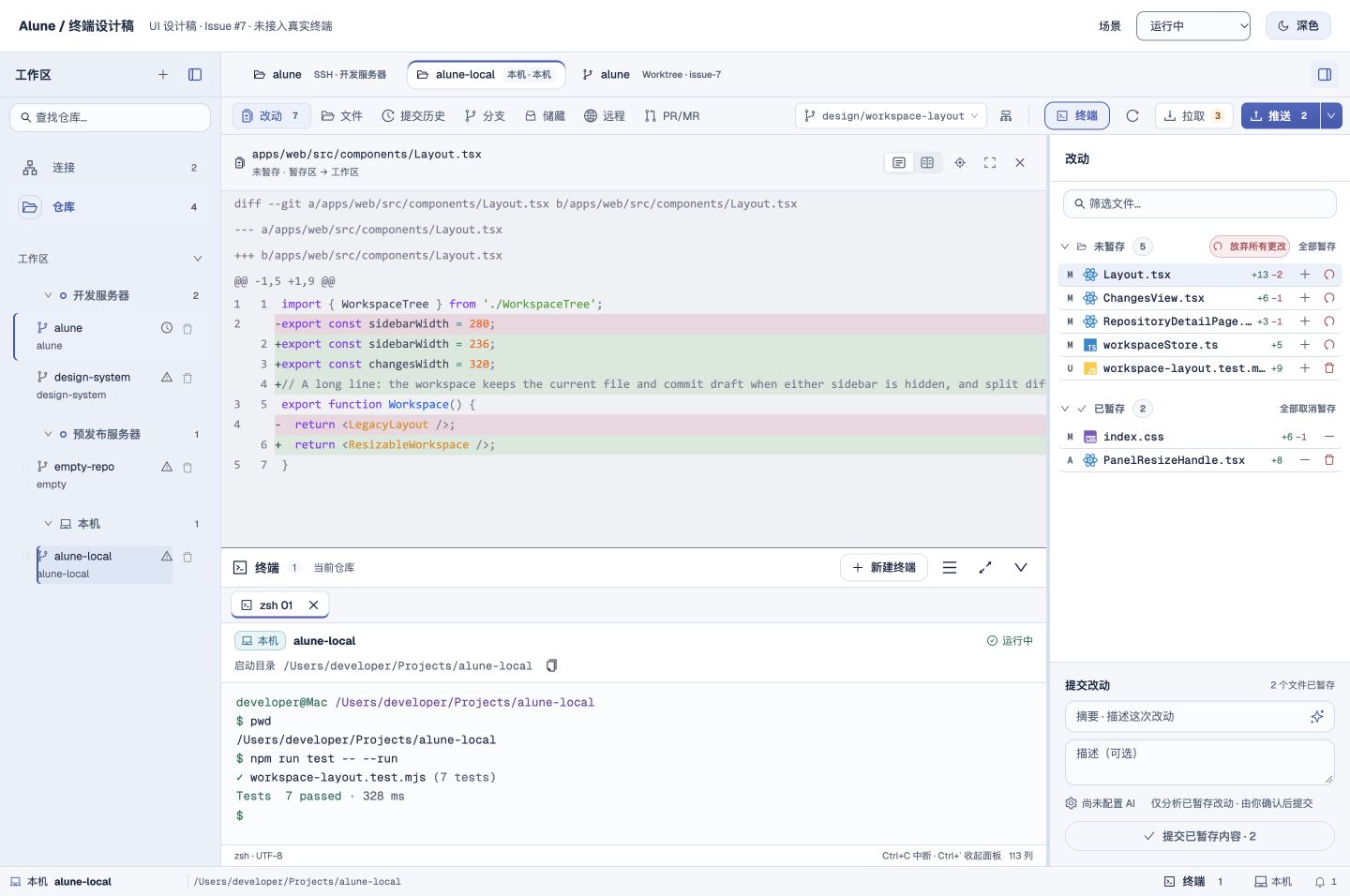1350x896 pixels.
Task: Click 放弃所有更改 discard all changes
Action: (x=1250, y=246)
